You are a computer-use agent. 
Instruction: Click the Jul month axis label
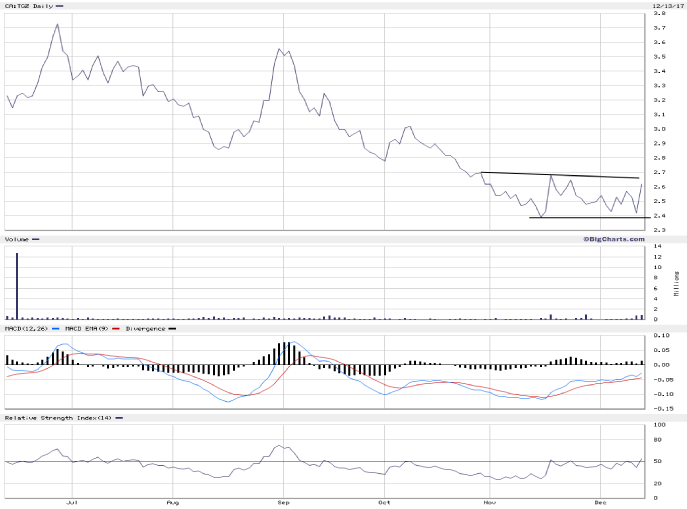pyautogui.click(x=72, y=503)
